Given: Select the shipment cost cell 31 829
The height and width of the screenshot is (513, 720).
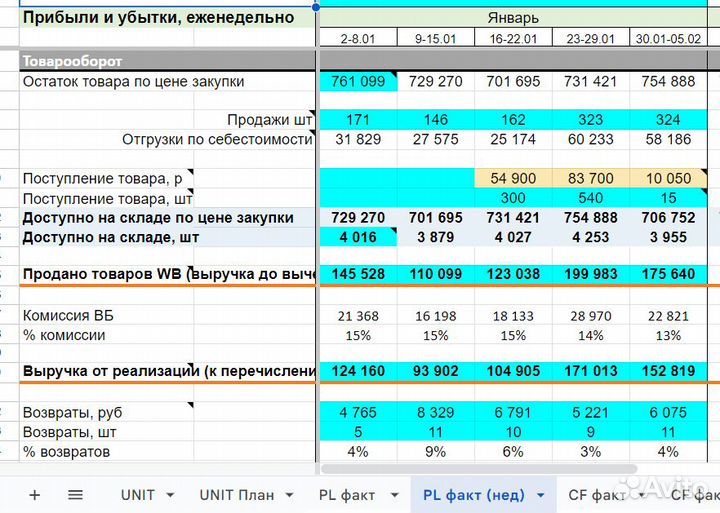Looking at the screenshot, I should click(x=358, y=139).
